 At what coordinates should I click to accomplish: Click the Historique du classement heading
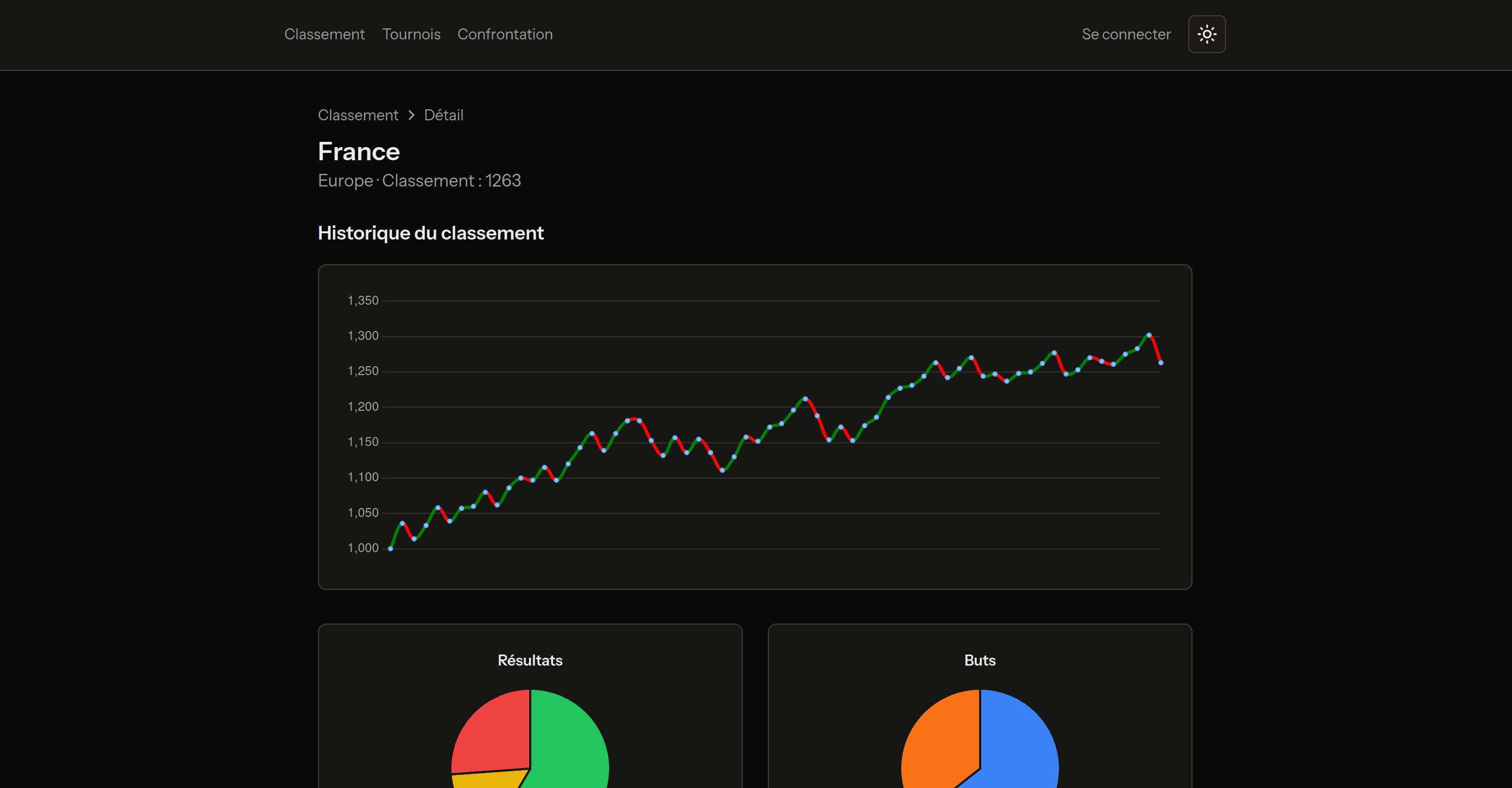pos(431,233)
